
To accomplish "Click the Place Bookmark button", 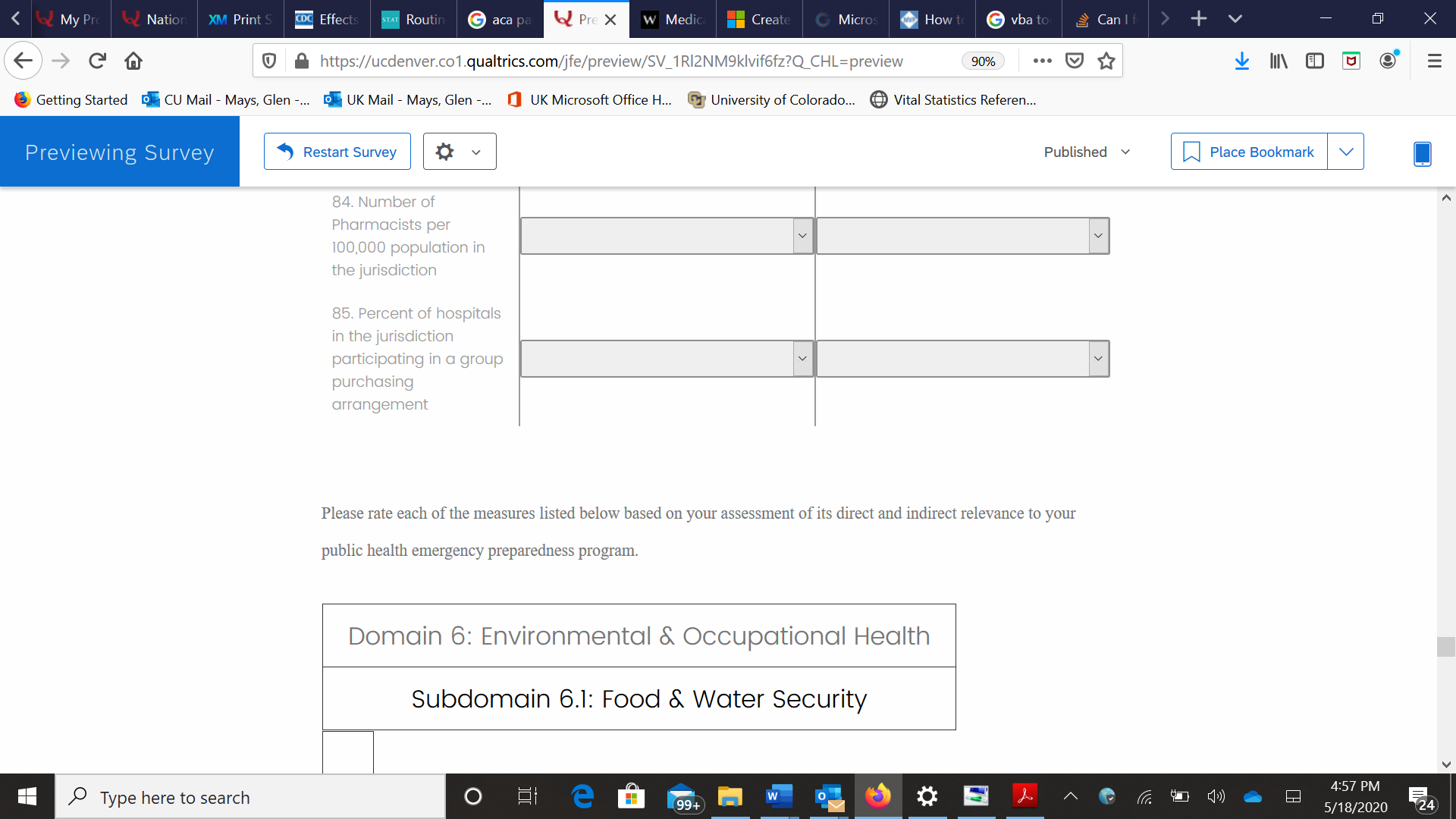I will (x=1249, y=152).
